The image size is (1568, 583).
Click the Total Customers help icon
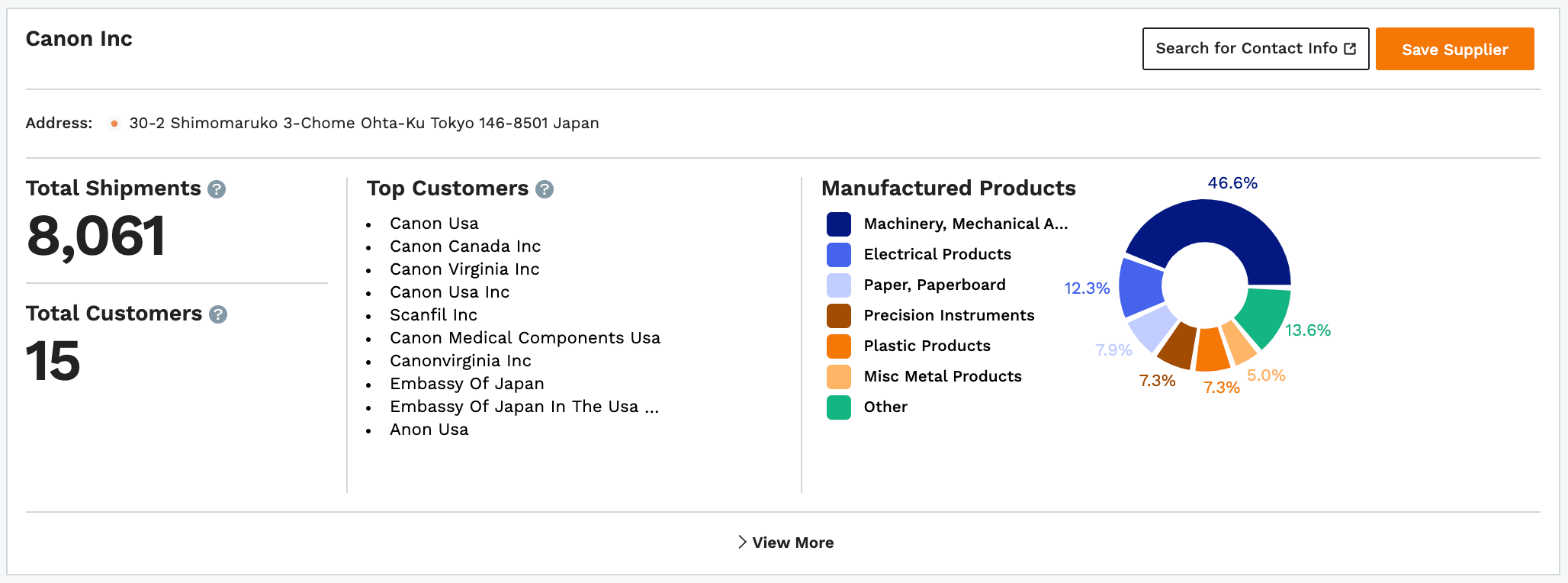[218, 314]
